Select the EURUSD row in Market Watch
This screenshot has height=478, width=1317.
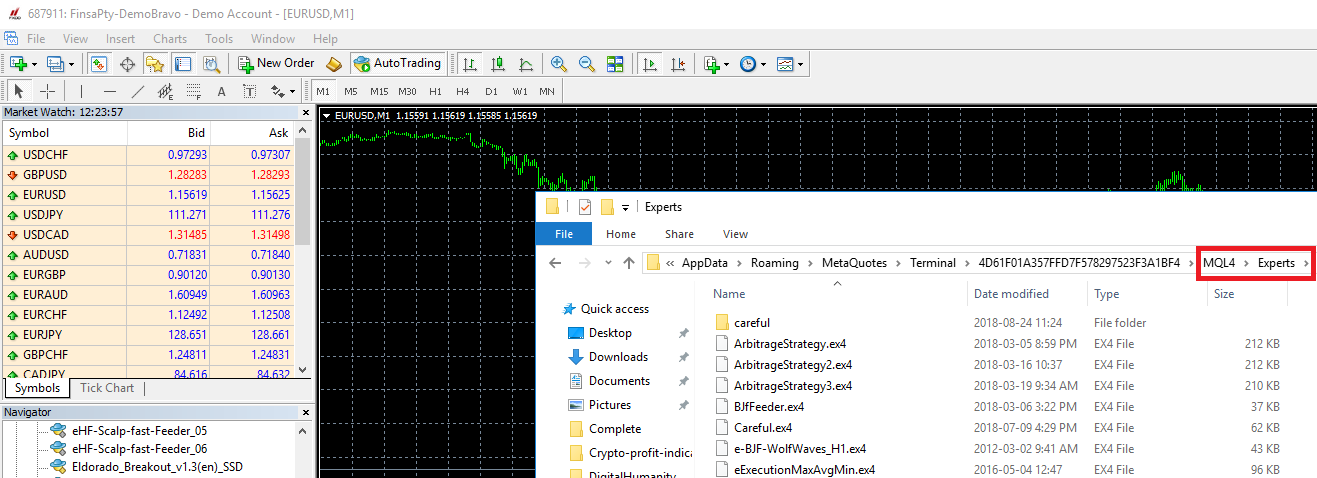(x=150, y=195)
